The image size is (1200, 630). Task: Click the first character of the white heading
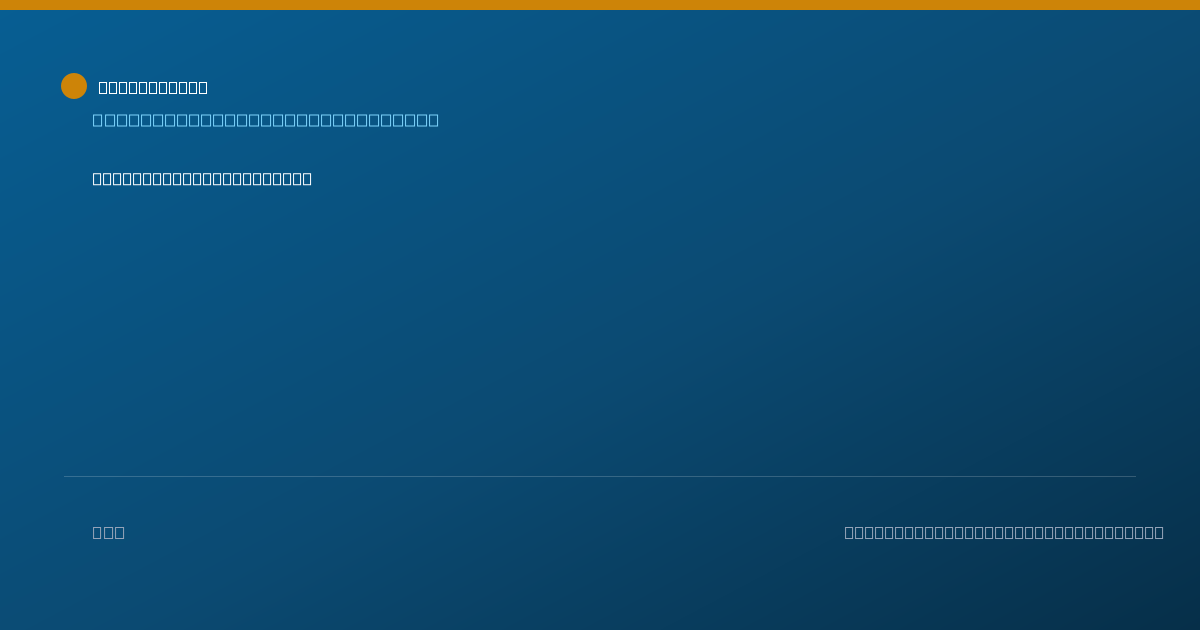[x=104, y=87]
